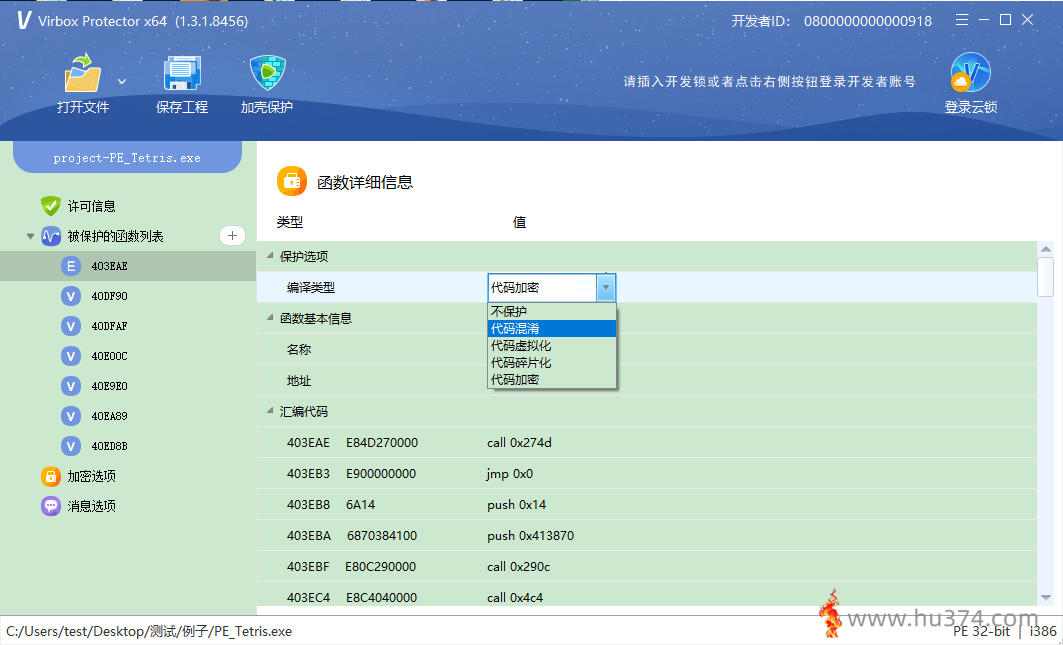1063x645 pixels.
Task: Click 名称 row label
Action: point(299,349)
